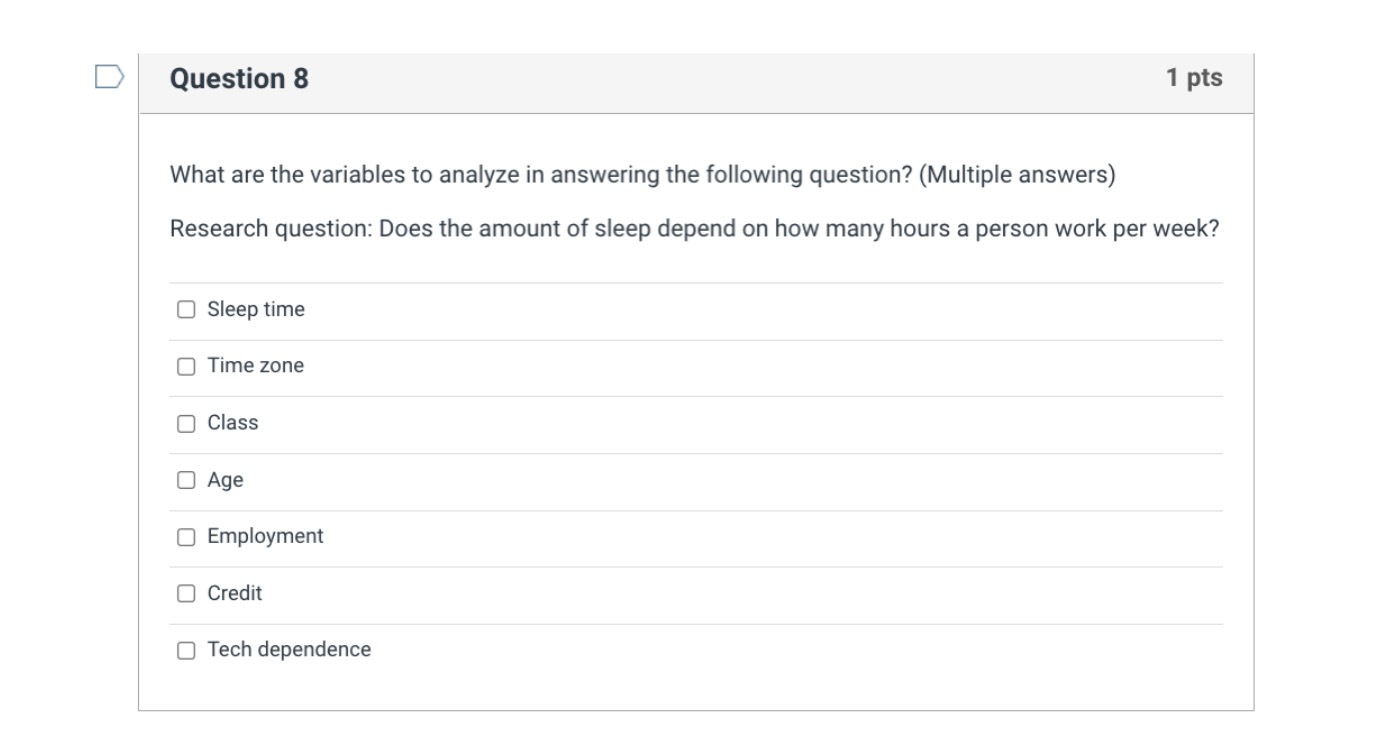Viewport: 1386px width, 736px height.
Task: Select the Class answer label
Action: pos(231,423)
